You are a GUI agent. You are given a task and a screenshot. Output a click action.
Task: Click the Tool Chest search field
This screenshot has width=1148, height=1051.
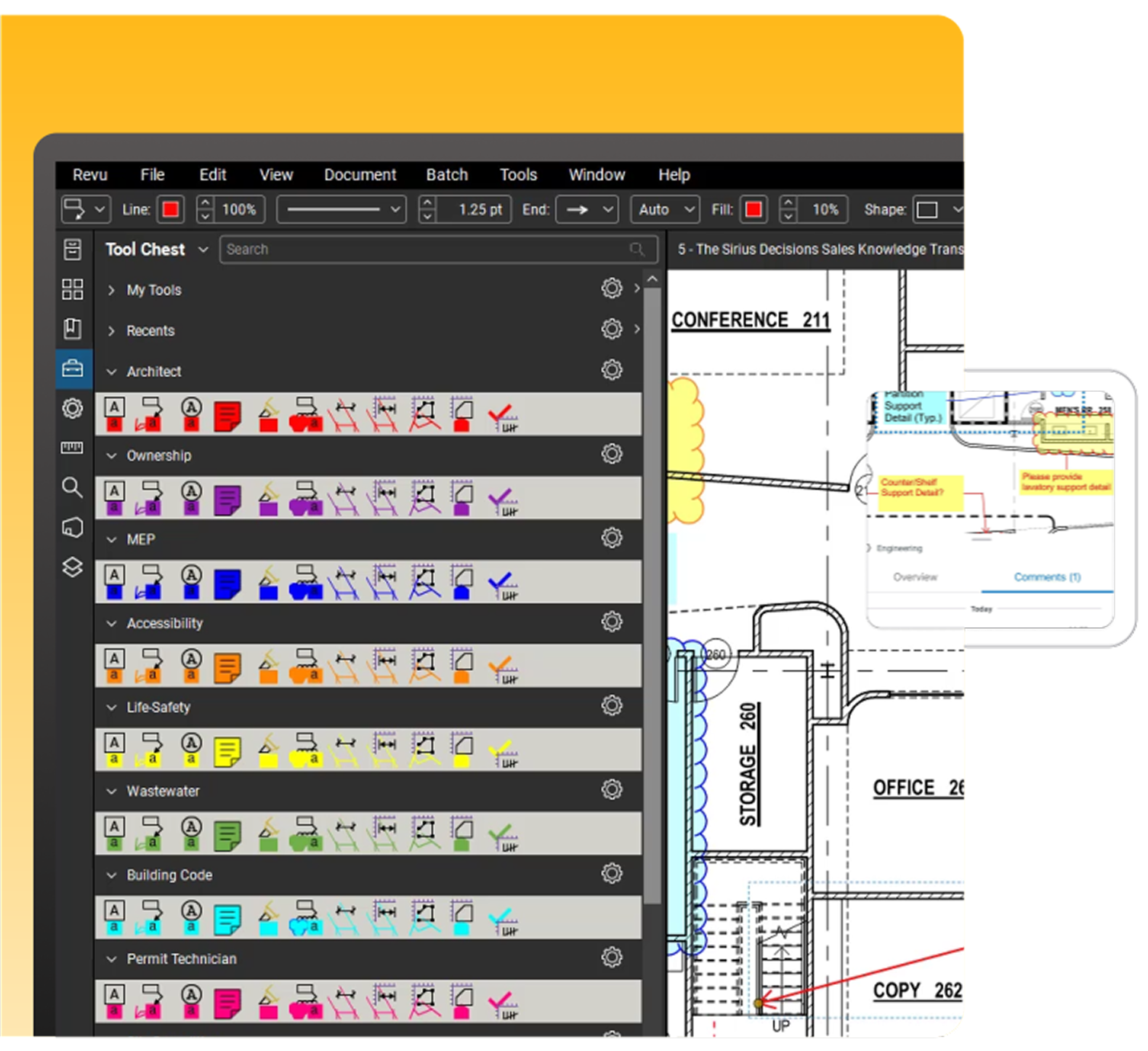429,249
